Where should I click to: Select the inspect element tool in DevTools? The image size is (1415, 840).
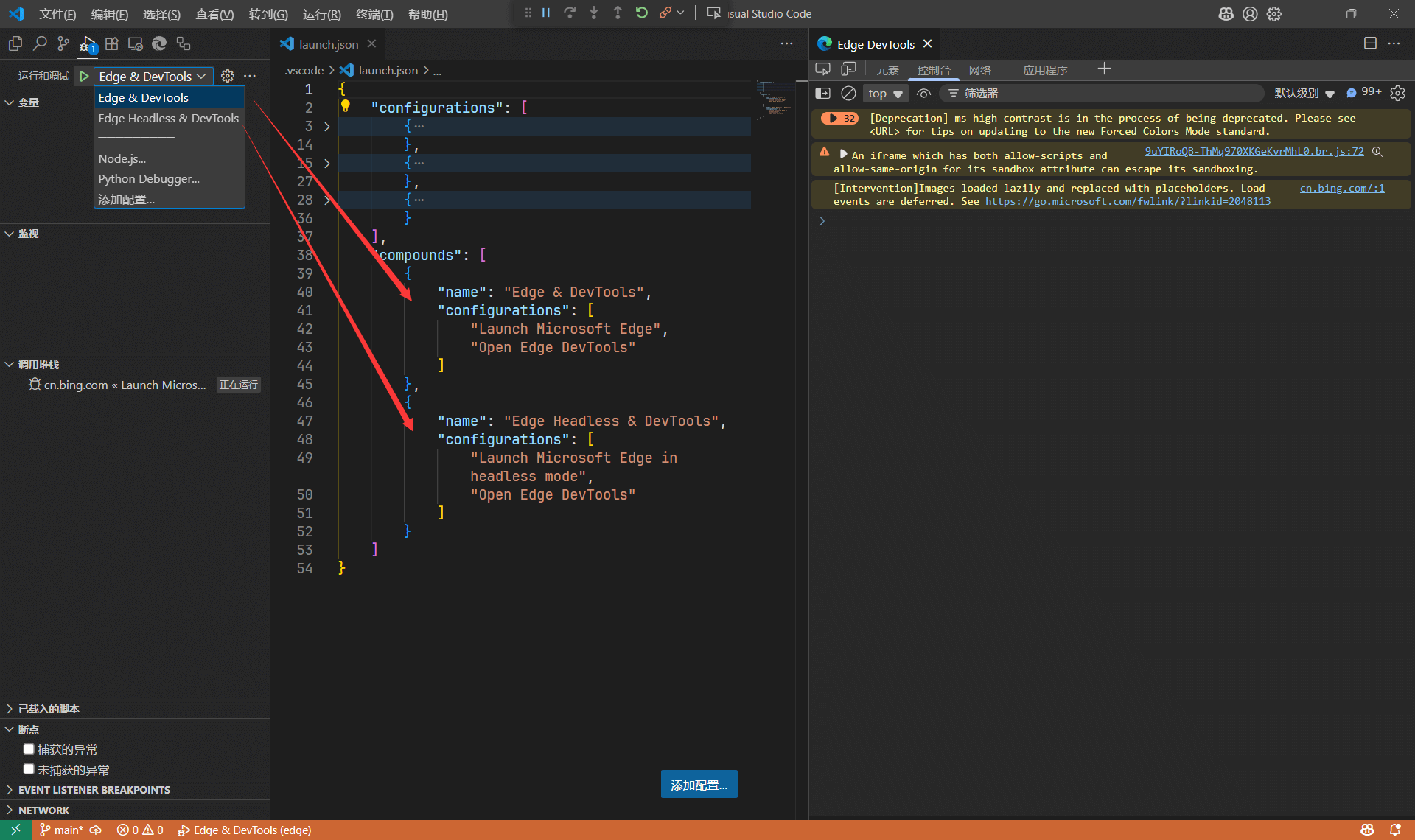point(822,69)
